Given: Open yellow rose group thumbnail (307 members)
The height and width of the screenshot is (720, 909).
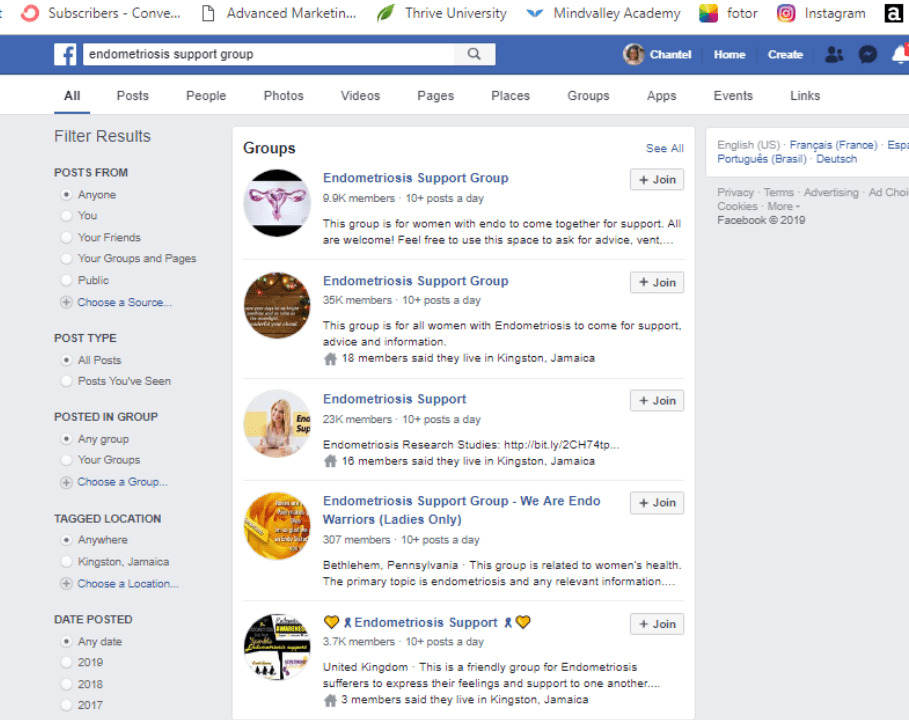Looking at the screenshot, I should [x=277, y=526].
